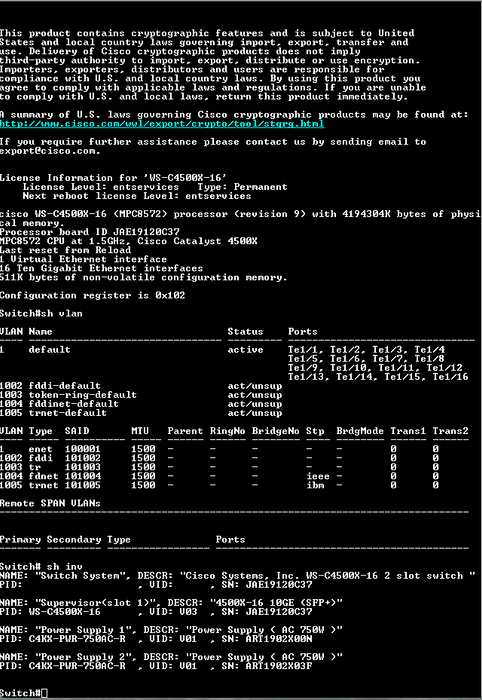Click the 'ibm' Stp value

(315, 485)
